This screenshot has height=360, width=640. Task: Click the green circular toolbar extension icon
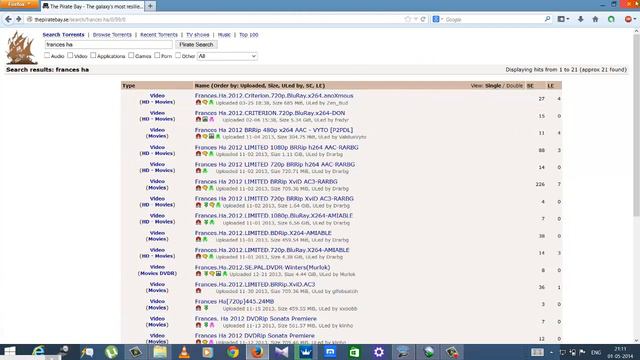pos(611,19)
